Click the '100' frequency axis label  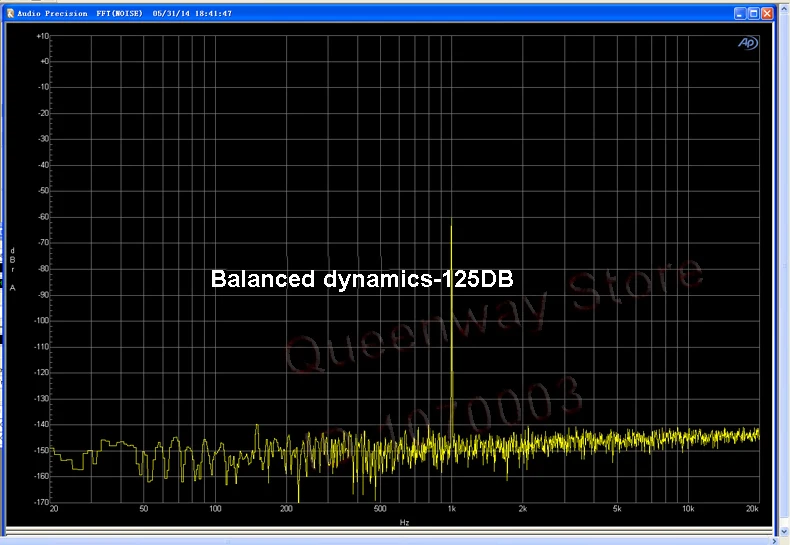(x=215, y=509)
